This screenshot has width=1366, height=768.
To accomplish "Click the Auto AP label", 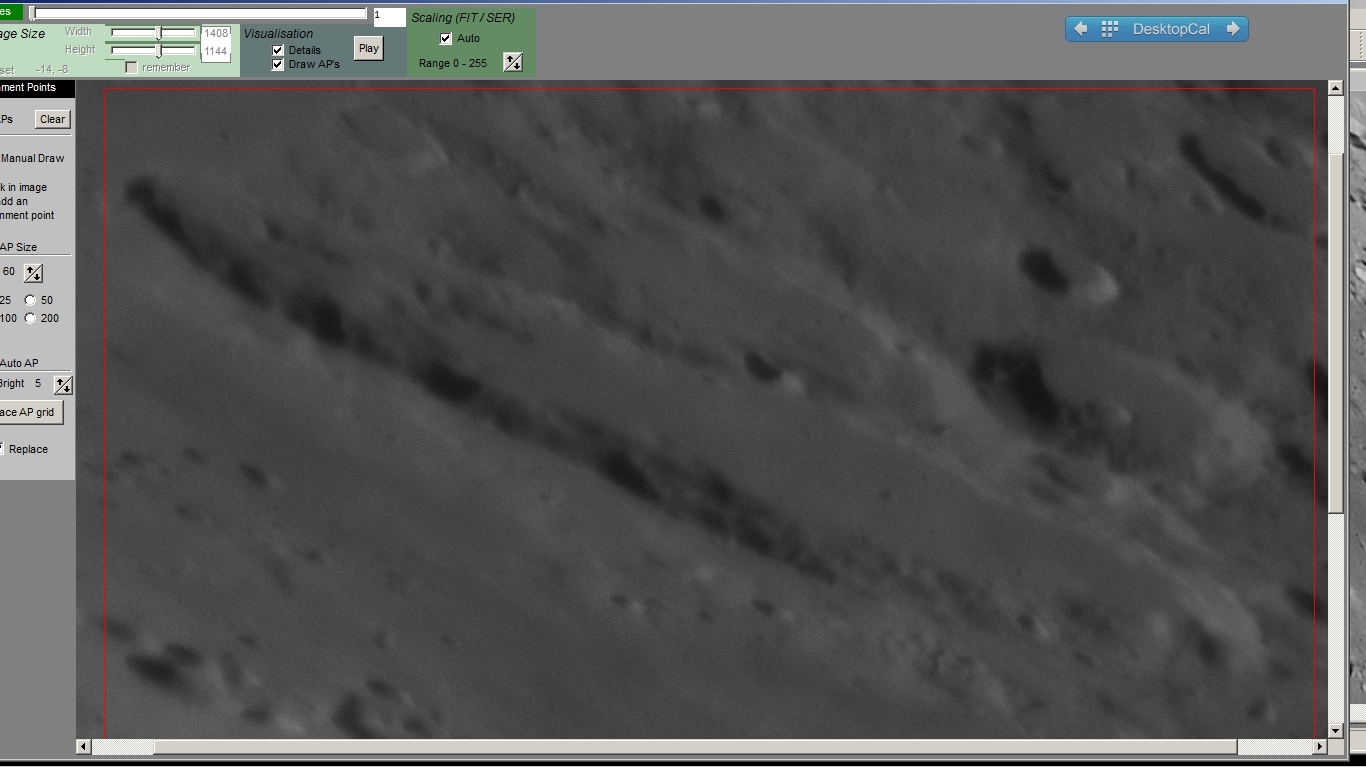I will (19, 363).
